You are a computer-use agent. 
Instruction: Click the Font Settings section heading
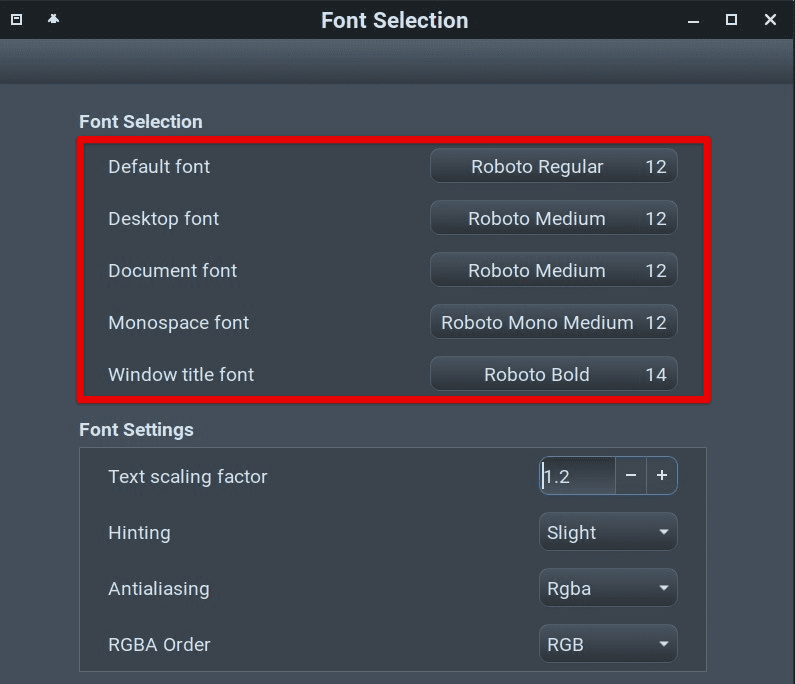pos(136,430)
